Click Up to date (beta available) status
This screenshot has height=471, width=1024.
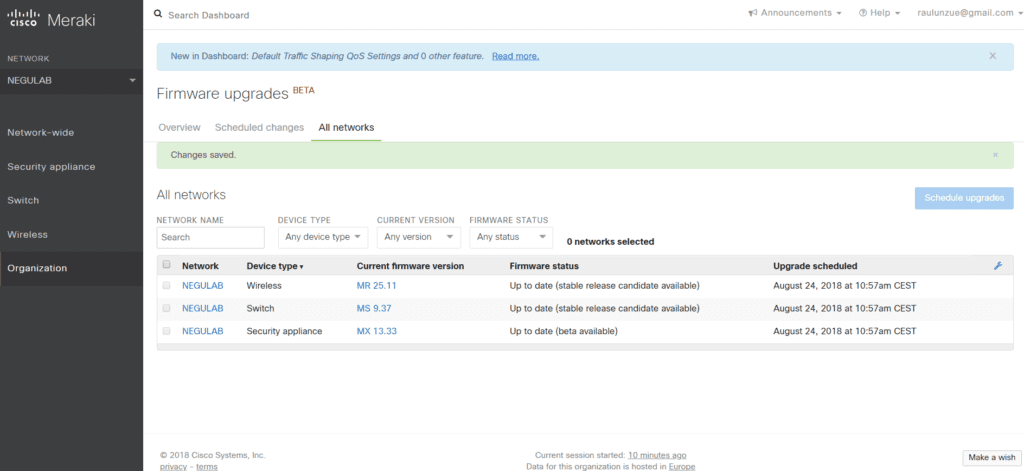tap(564, 331)
